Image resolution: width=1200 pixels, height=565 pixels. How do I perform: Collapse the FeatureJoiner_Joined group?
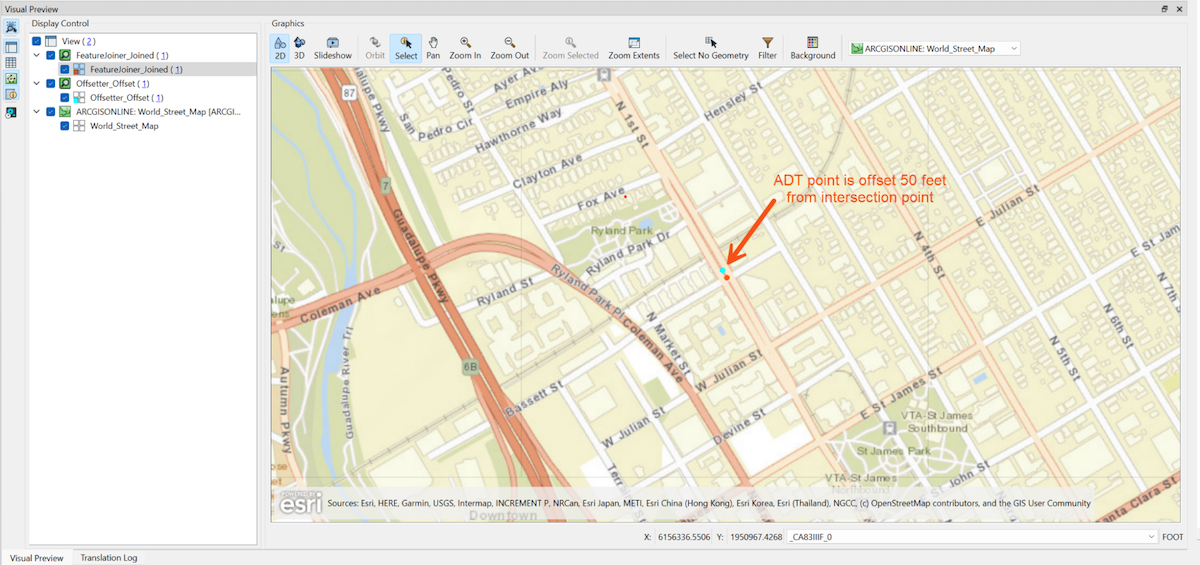click(37, 55)
